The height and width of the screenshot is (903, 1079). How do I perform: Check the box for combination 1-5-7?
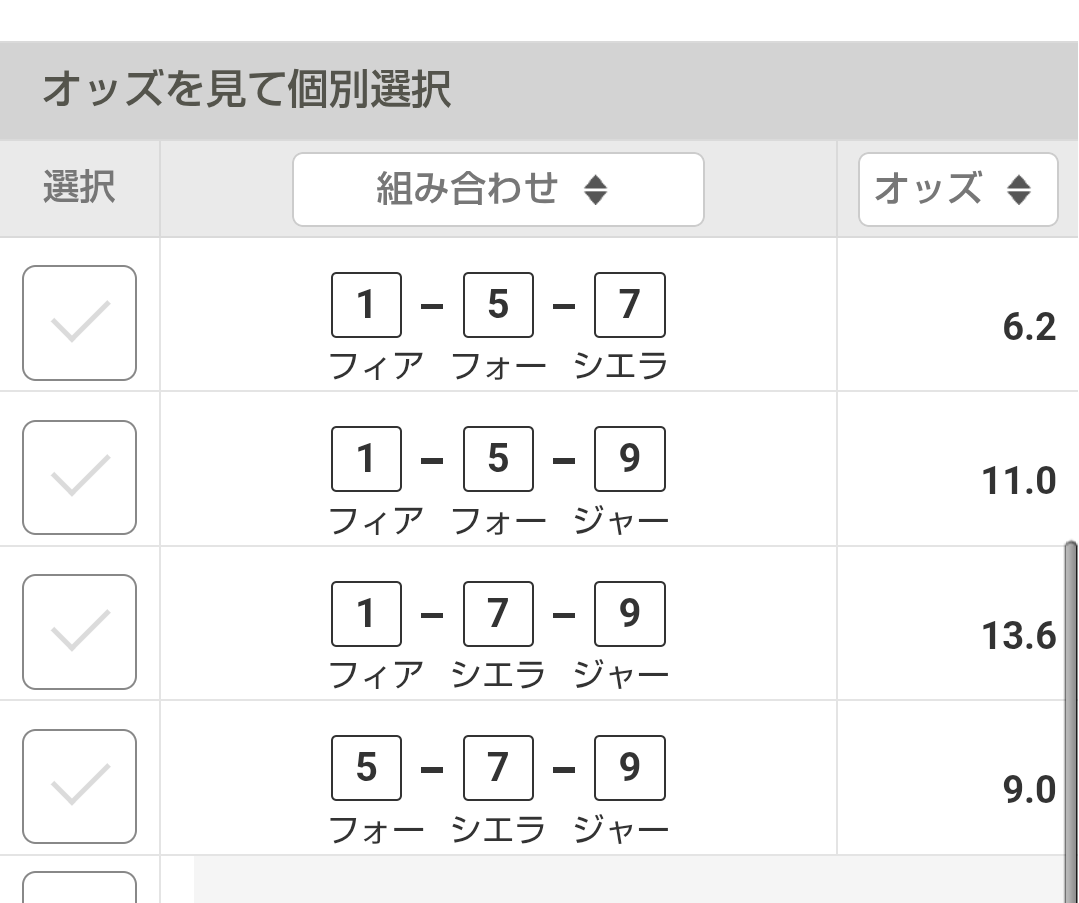(79, 323)
